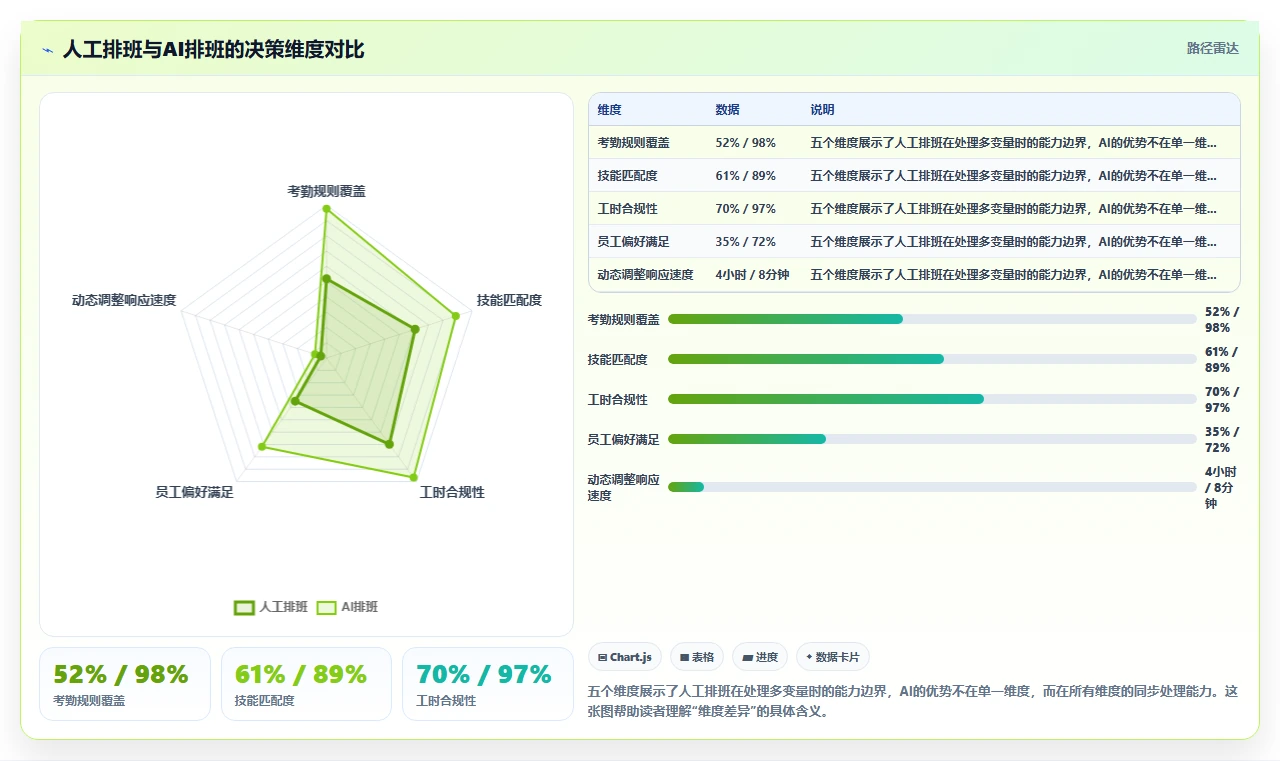This screenshot has height=761, width=1280.
Task: Click the 路径雷达 label in header
Action: coord(1213,48)
